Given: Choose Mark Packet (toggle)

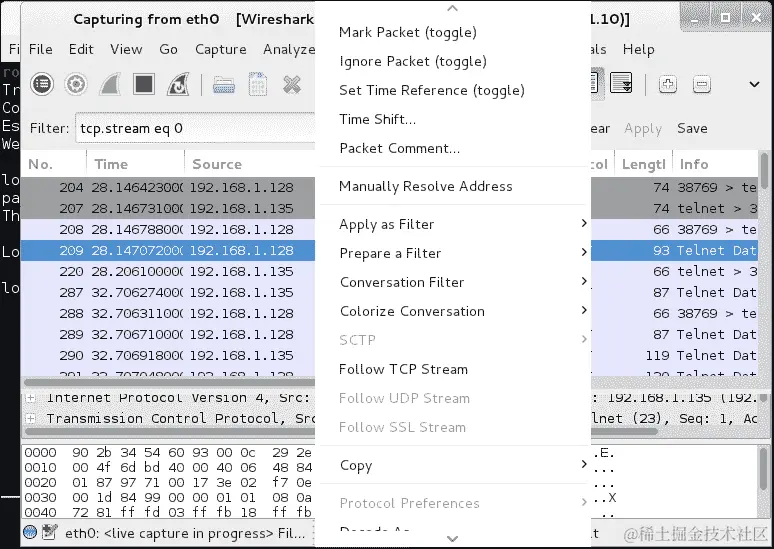Looking at the screenshot, I should pos(452,33).
